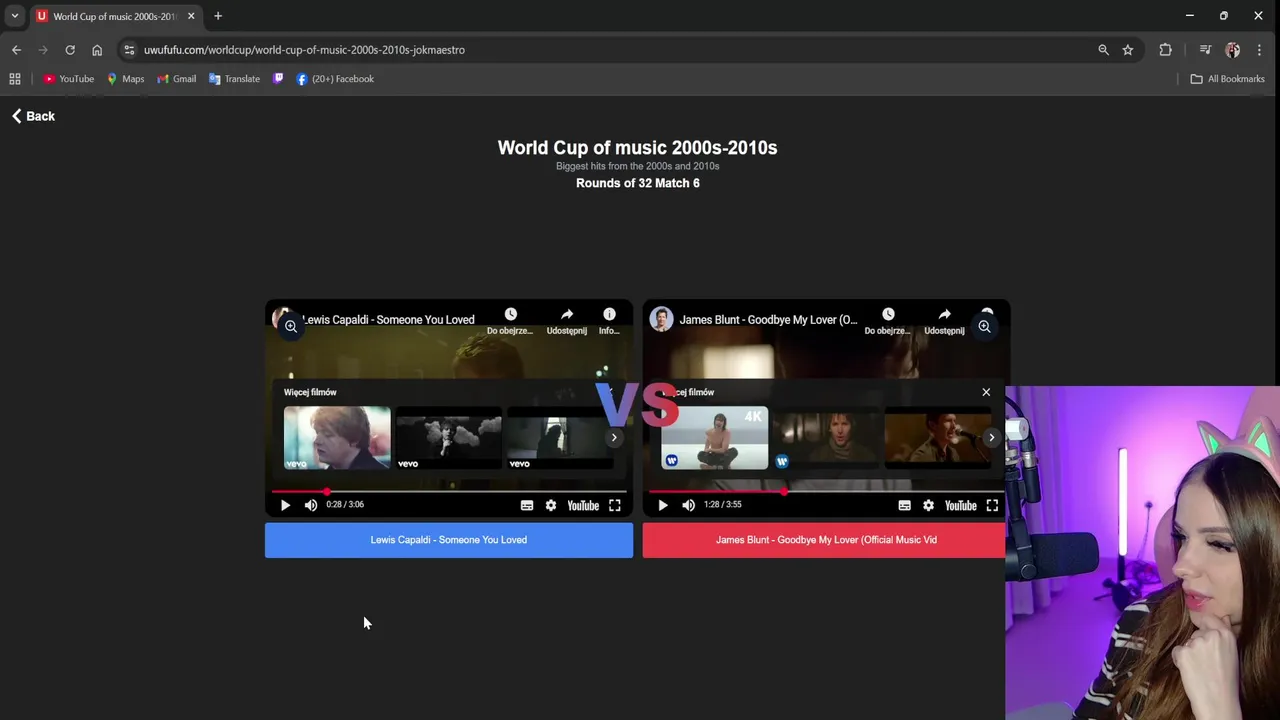The image size is (1280, 720).
Task: Close the World Cup of music tab
Action: tap(191, 16)
